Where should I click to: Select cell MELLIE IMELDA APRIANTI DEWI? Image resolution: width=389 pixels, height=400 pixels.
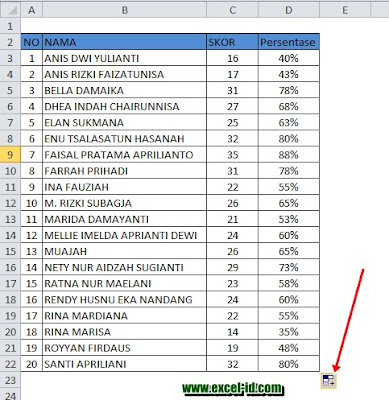pos(124,235)
